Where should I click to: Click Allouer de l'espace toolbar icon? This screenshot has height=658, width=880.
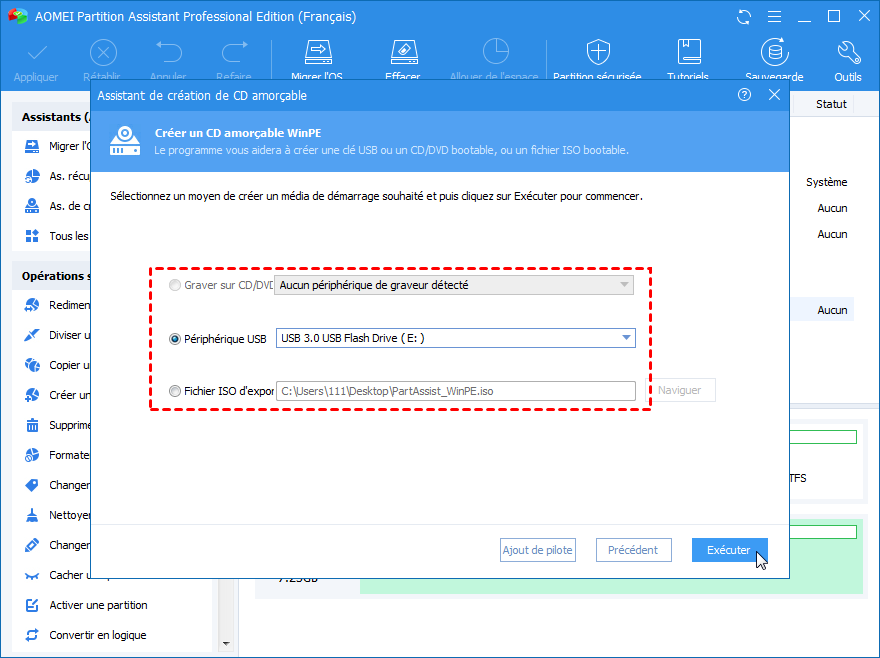click(x=495, y=52)
